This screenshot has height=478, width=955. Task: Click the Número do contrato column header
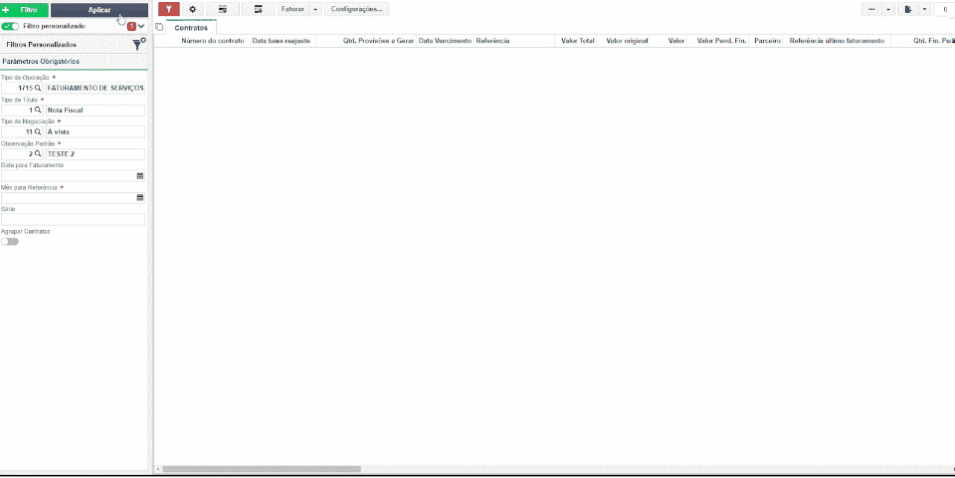point(213,41)
